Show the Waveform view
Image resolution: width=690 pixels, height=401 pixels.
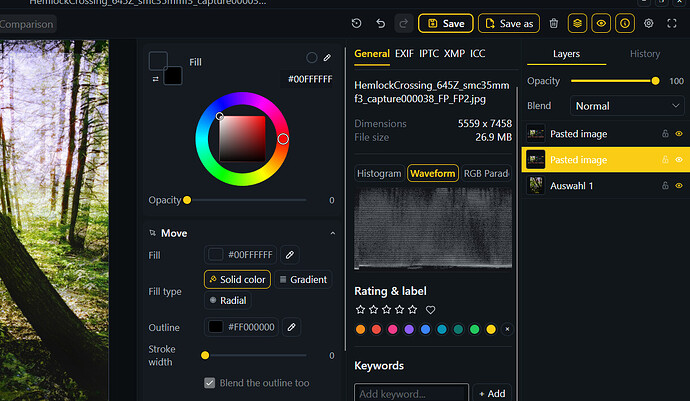click(x=433, y=173)
